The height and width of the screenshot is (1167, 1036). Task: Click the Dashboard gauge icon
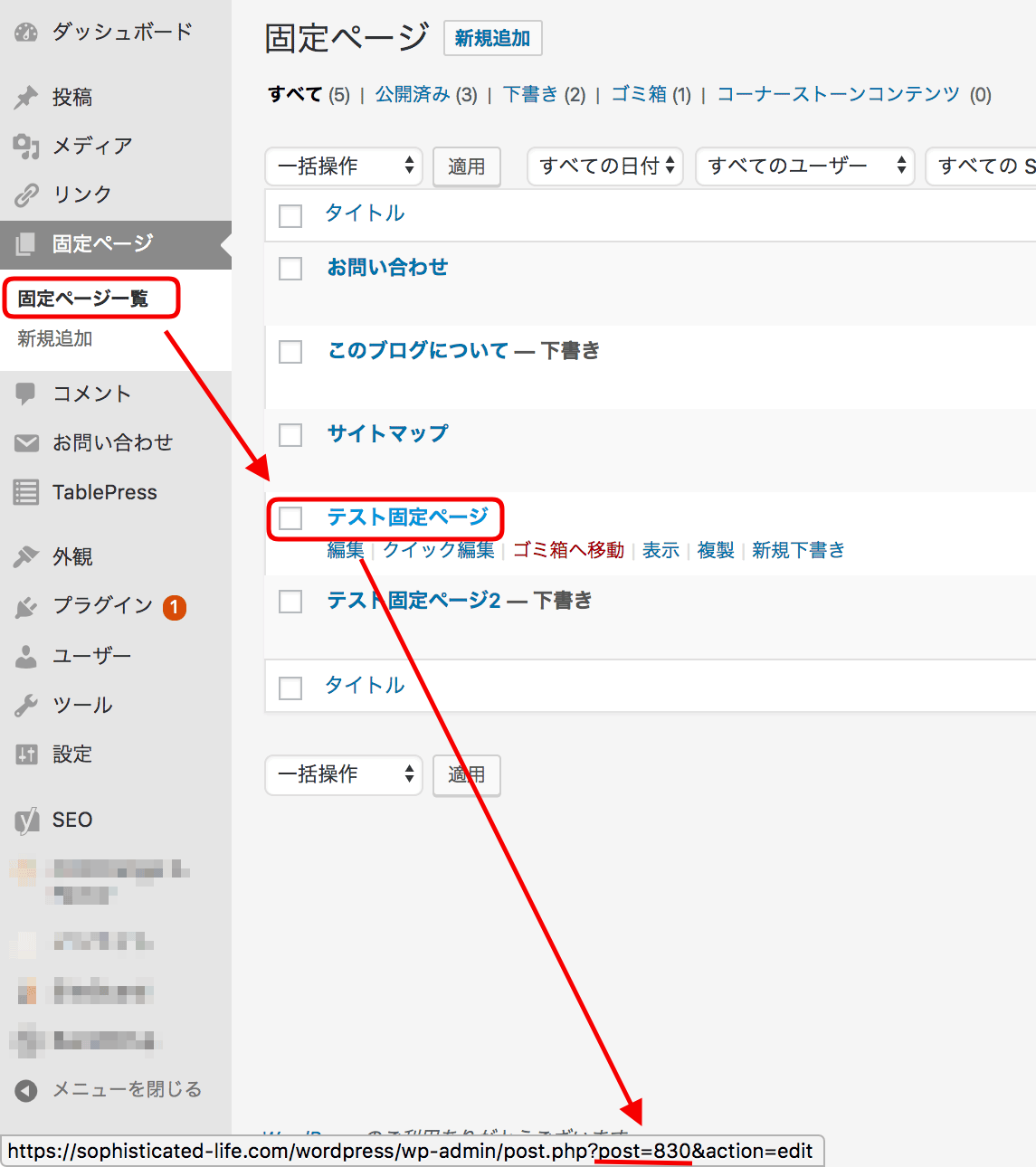[x=26, y=32]
